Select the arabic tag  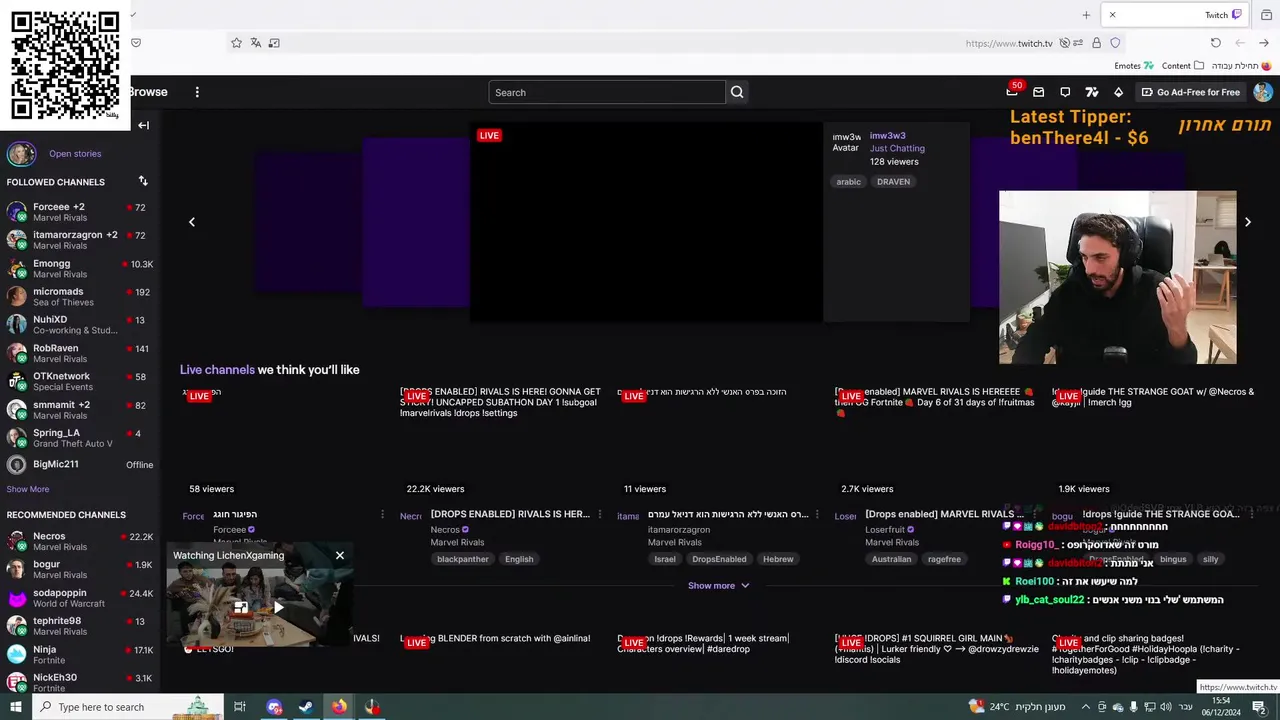(x=849, y=182)
